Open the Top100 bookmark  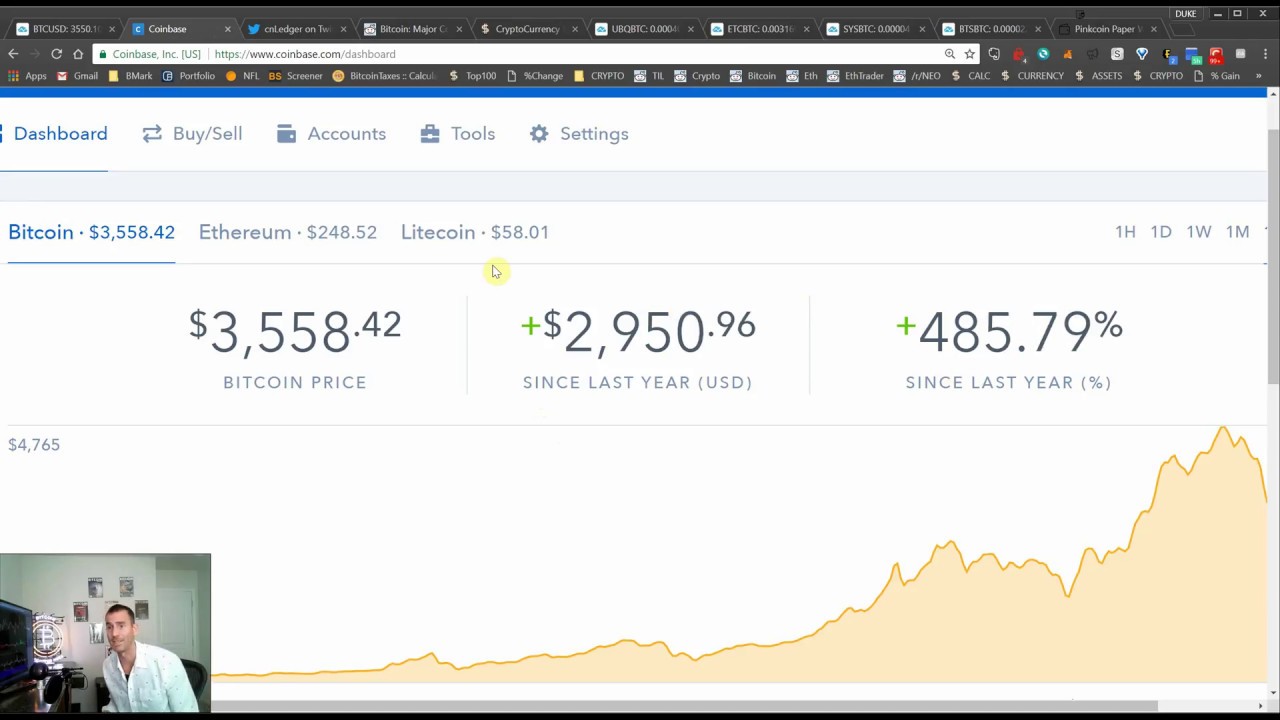pos(472,76)
